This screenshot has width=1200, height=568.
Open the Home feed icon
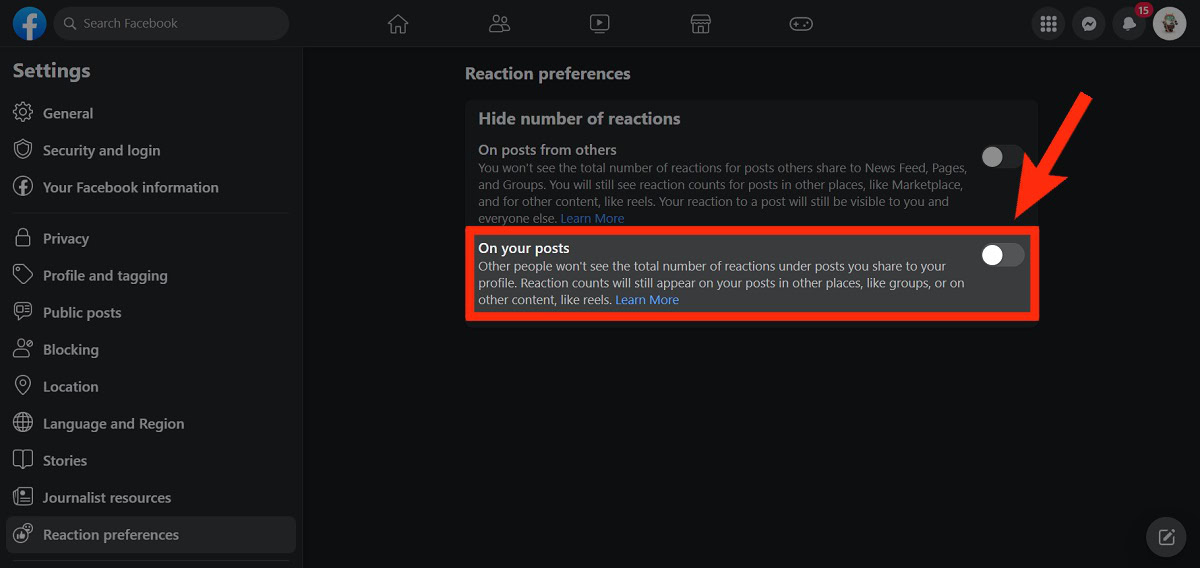coord(398,24)
